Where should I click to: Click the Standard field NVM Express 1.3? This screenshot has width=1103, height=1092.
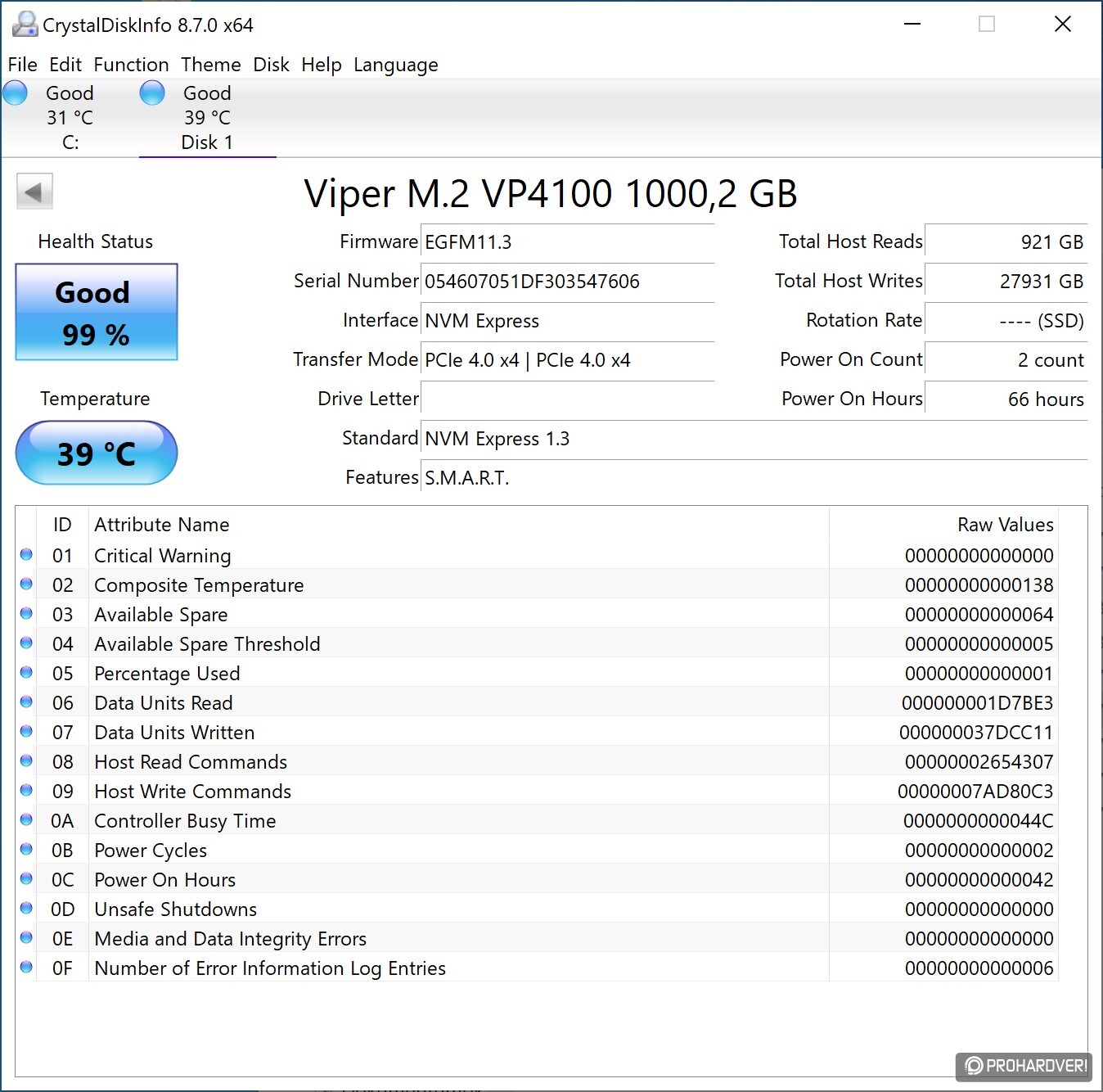[754, 439]
